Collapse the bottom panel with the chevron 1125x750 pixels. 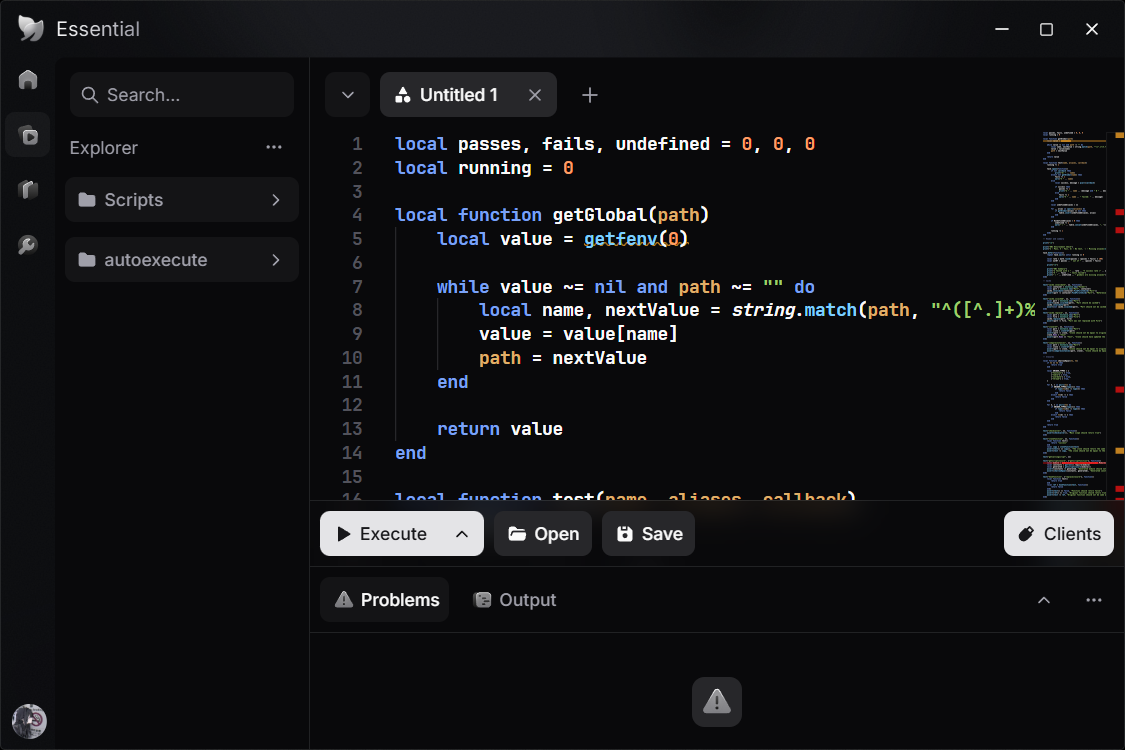1044,600
